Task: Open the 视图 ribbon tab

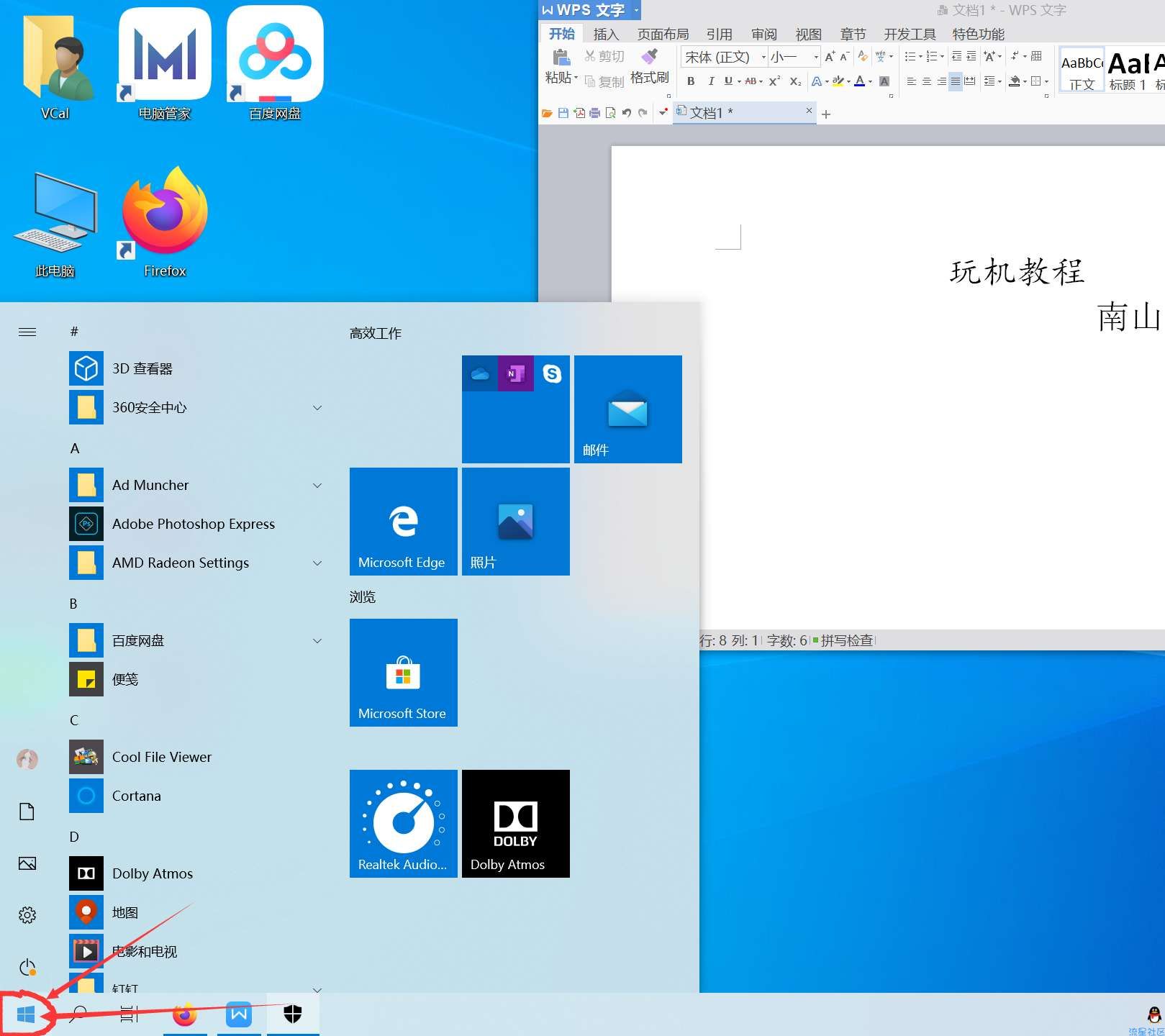Action: pos(808,34)
